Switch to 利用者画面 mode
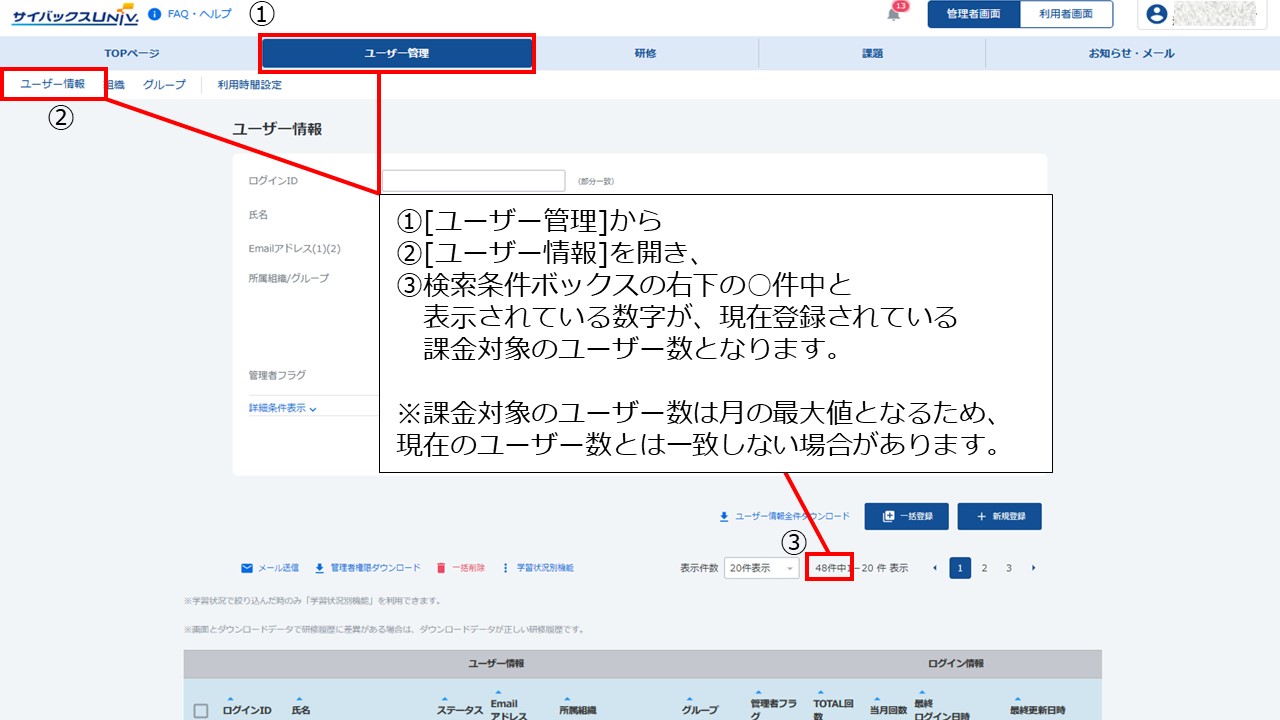This screenshot has width=1280, height=720. point(1066,14)
